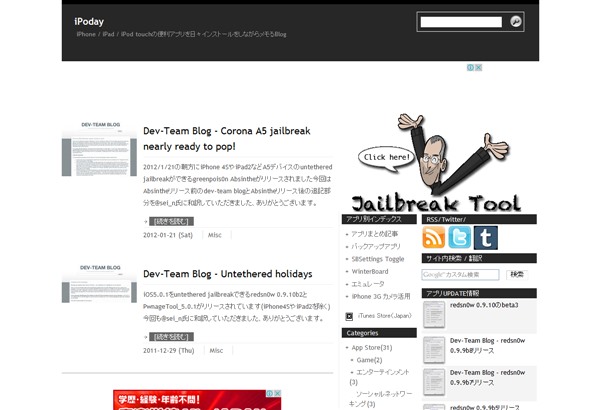
Task: Click the iTunes Store (Japan) icon
Action: tap(349, 316)
